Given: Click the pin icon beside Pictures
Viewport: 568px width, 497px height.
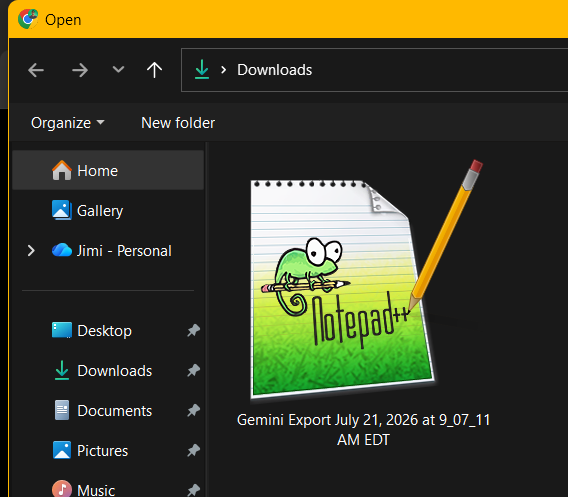Looking at the screenshot, I should [193, 450].
